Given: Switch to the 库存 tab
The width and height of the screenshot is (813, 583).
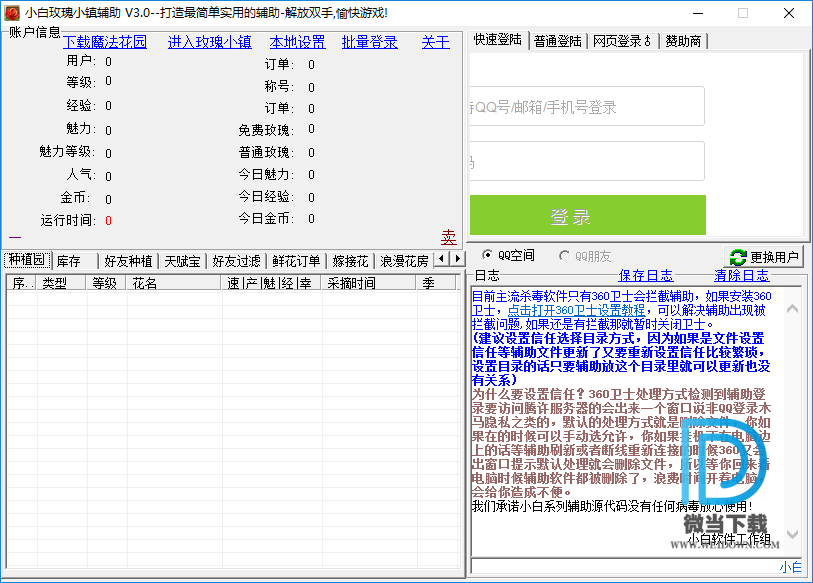Looking at the screenshot, I should (x=75, y=261).
